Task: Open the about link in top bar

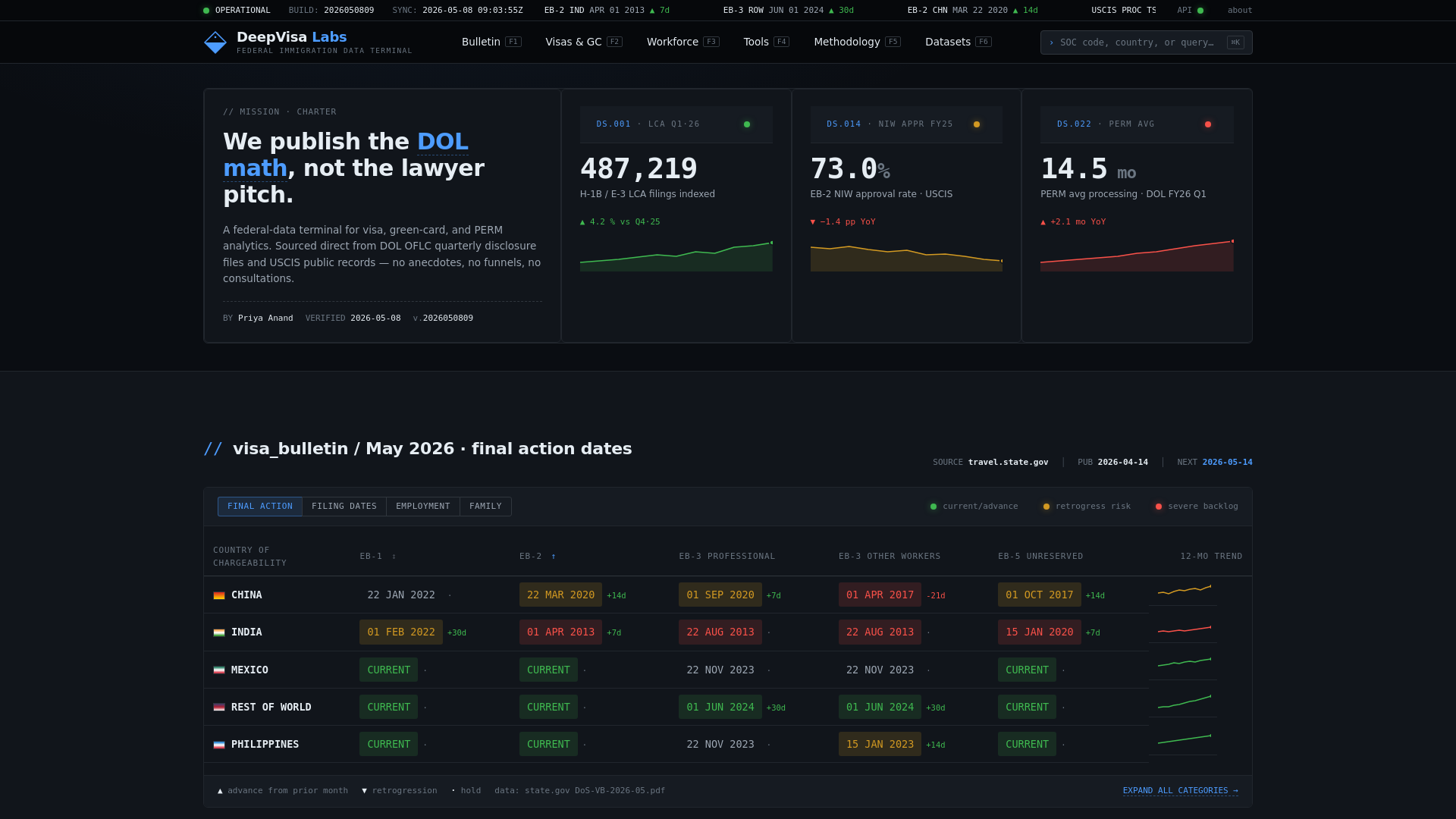Action: 1240,11
